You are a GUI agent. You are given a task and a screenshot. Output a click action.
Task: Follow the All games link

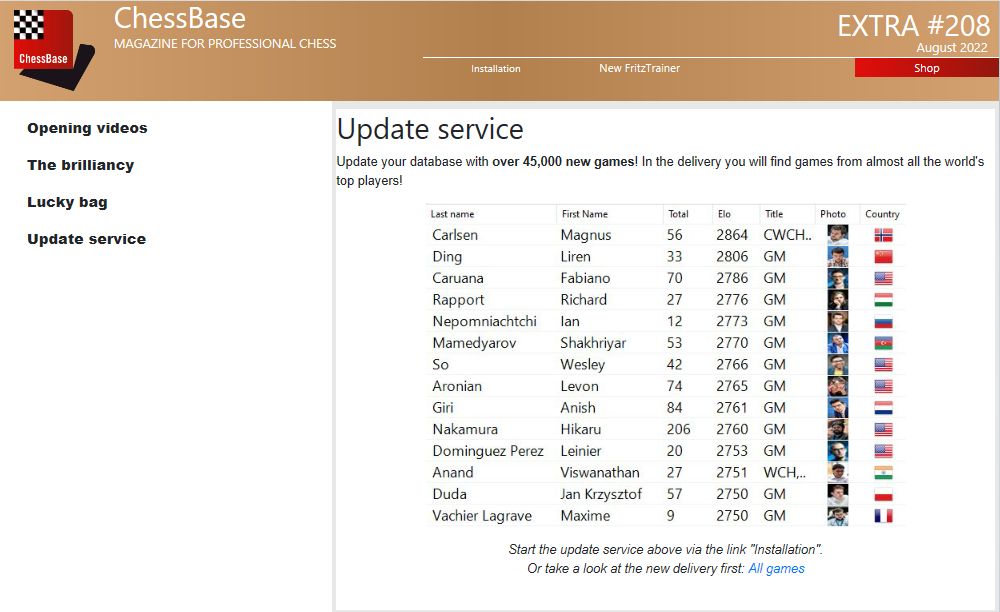[776, 568]
